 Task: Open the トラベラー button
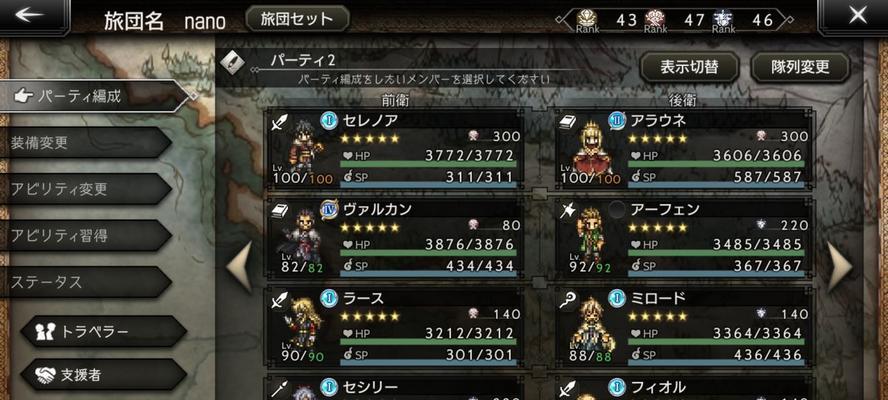104,331
